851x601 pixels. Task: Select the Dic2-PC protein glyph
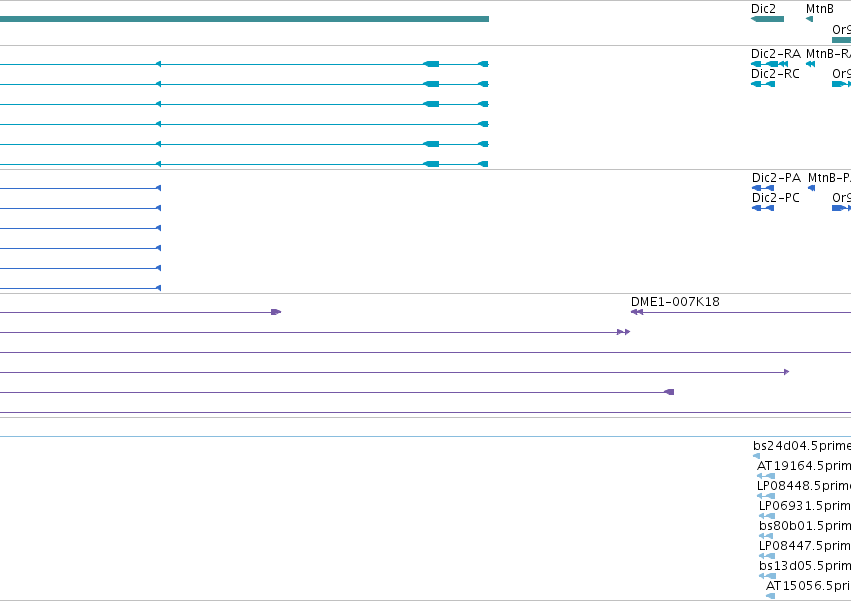[763, 208]
